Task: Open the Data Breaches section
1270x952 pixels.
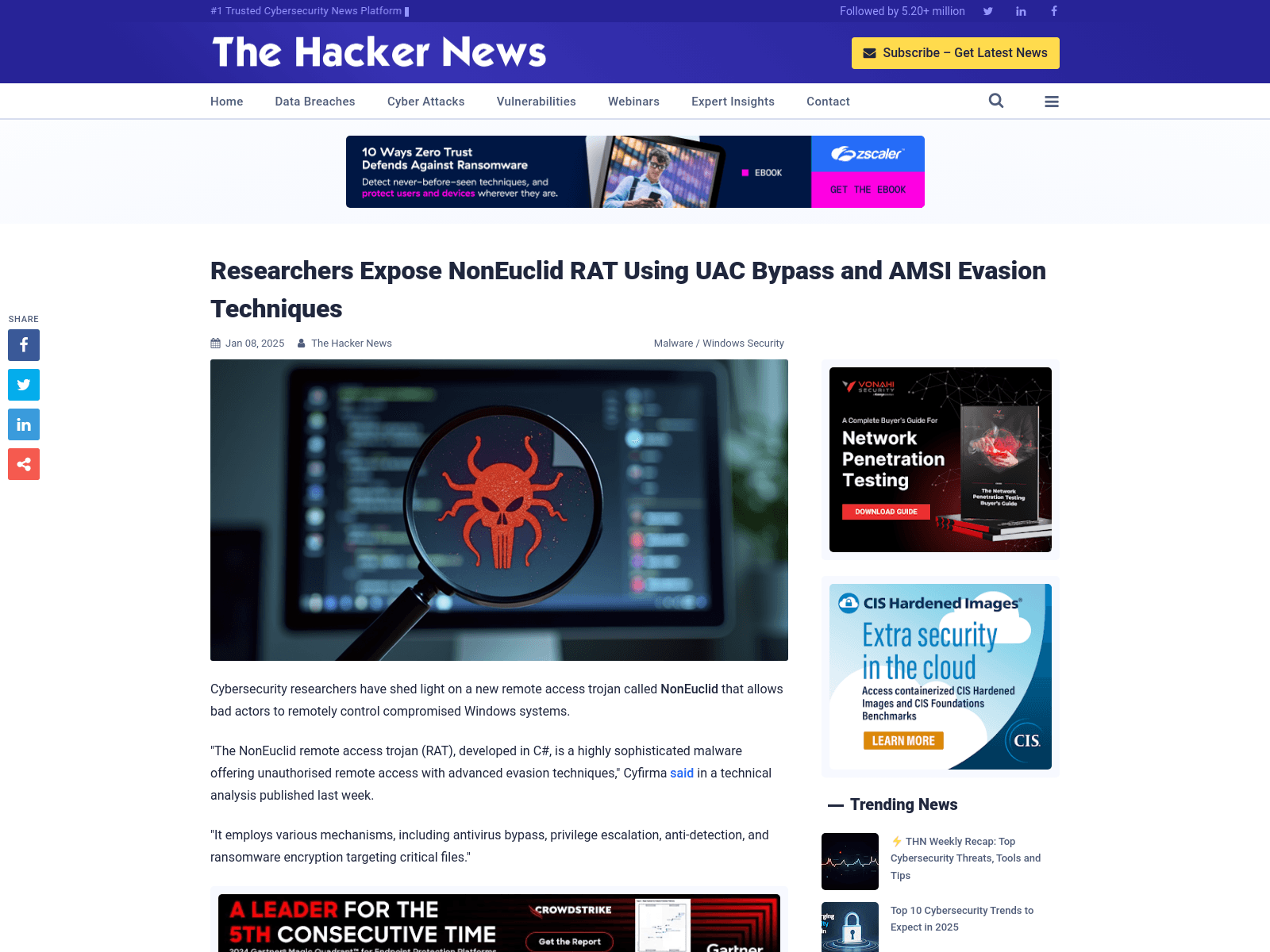Action: pyautogui.click(x=315, y=102)
